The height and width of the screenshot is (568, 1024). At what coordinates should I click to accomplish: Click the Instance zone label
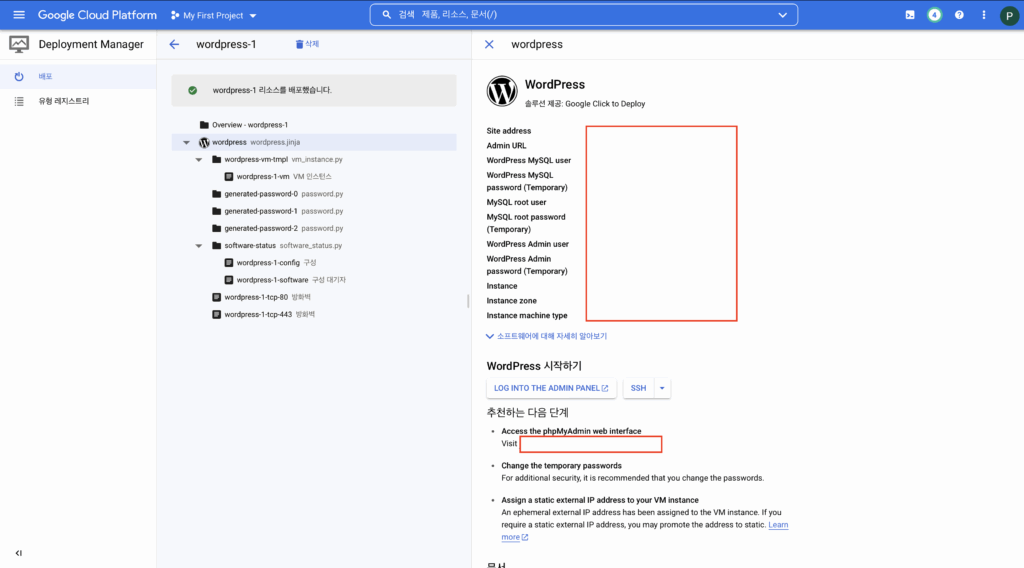pos(511,301)
